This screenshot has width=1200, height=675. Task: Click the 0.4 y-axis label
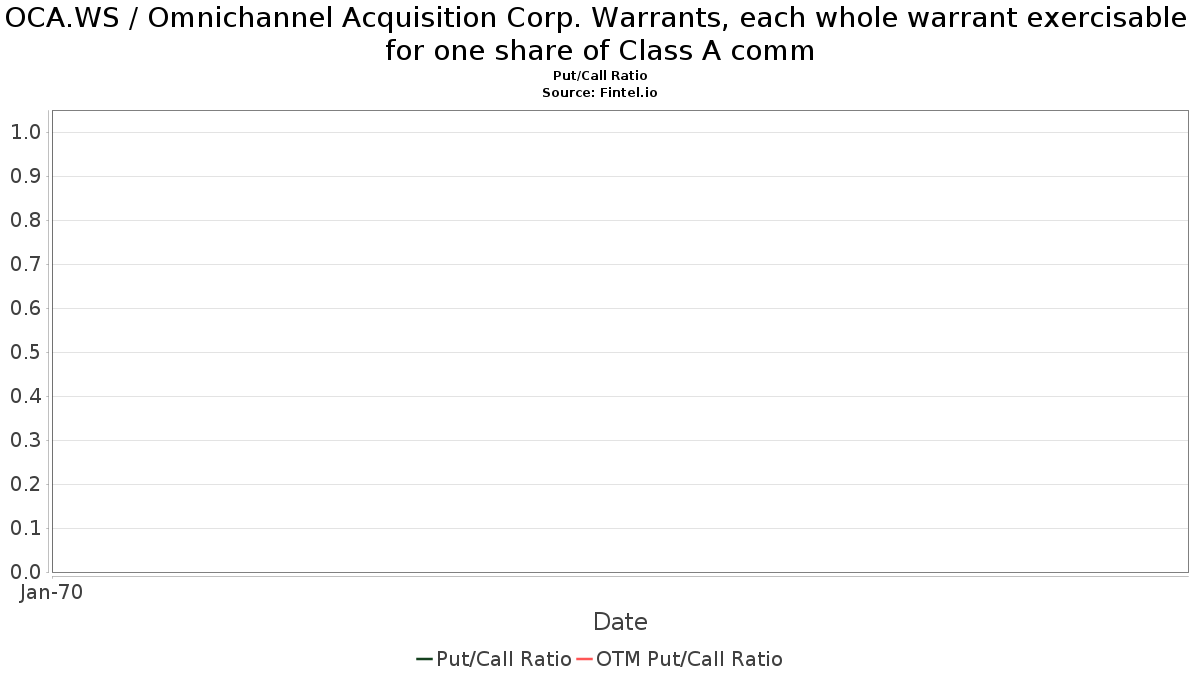pyautogui.click(x=25, y=396)
